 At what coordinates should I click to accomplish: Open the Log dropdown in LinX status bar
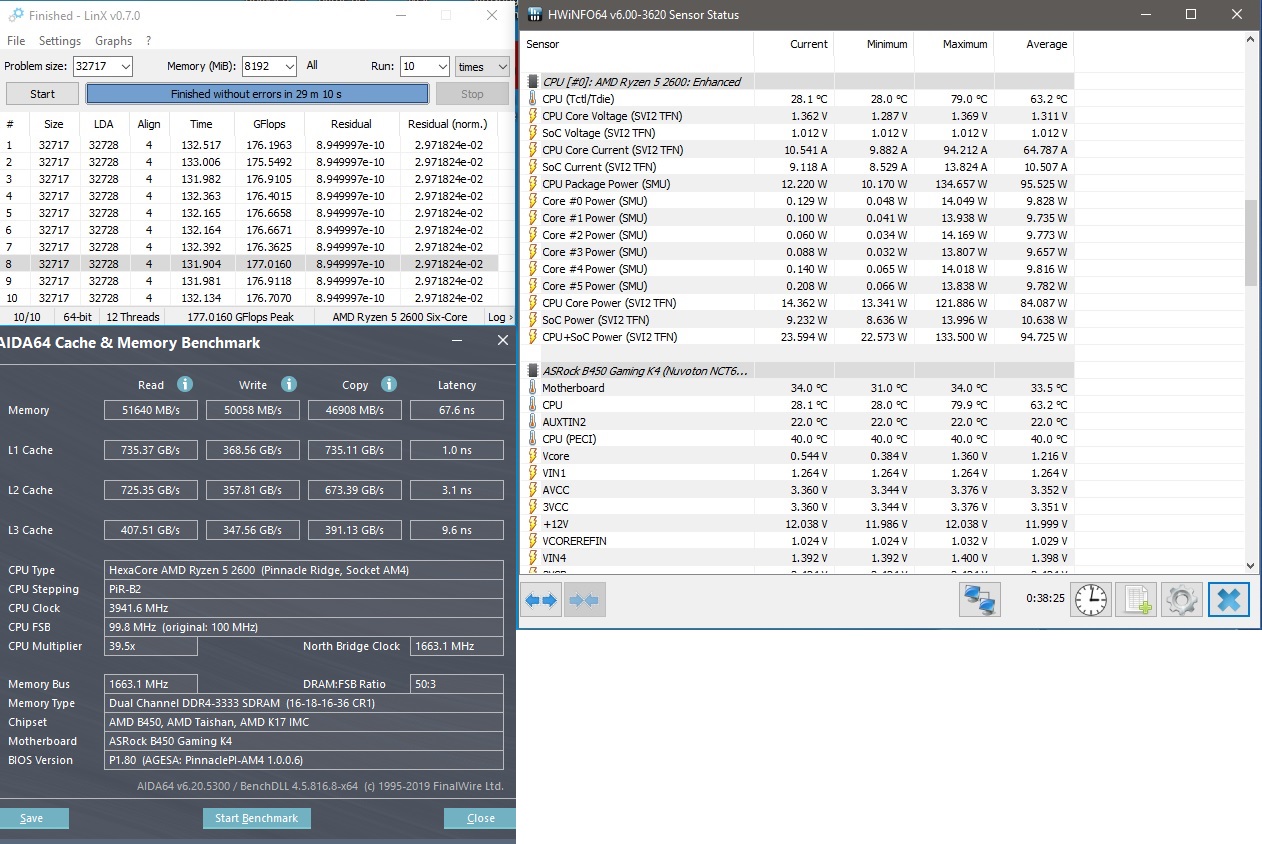[498, 317]
